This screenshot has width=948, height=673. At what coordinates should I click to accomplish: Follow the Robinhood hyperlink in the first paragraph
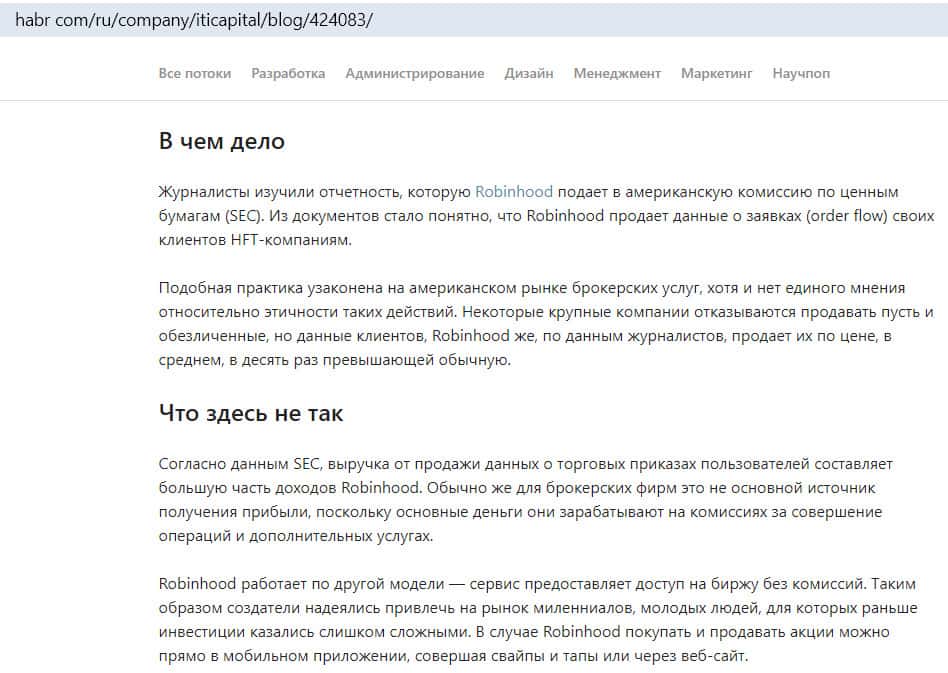click(514, 192)
